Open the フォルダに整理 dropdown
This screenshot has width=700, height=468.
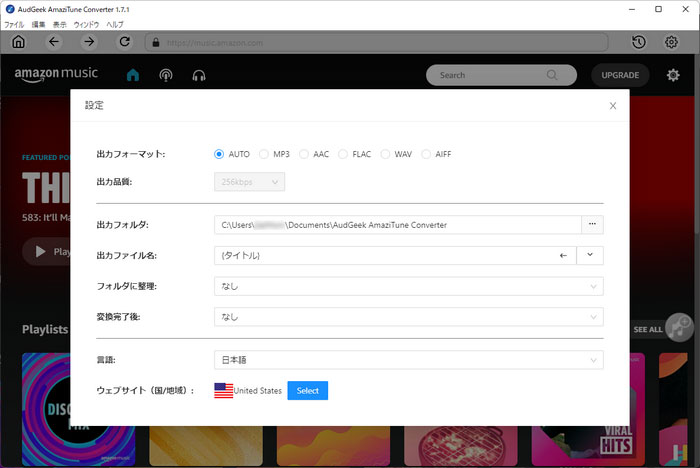pyautogui.click(x=408, y=286)
